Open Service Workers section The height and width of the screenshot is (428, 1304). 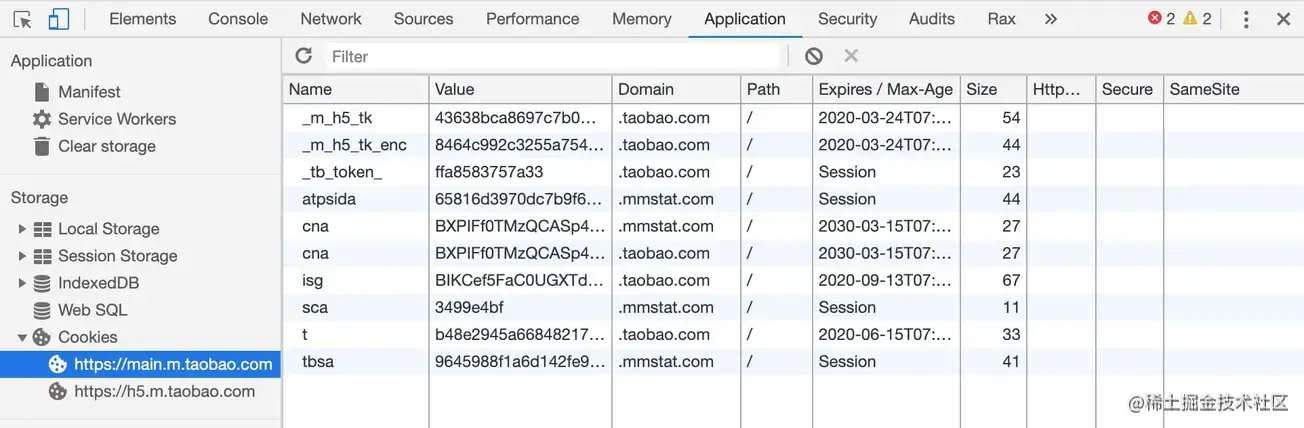pos(116,119)
